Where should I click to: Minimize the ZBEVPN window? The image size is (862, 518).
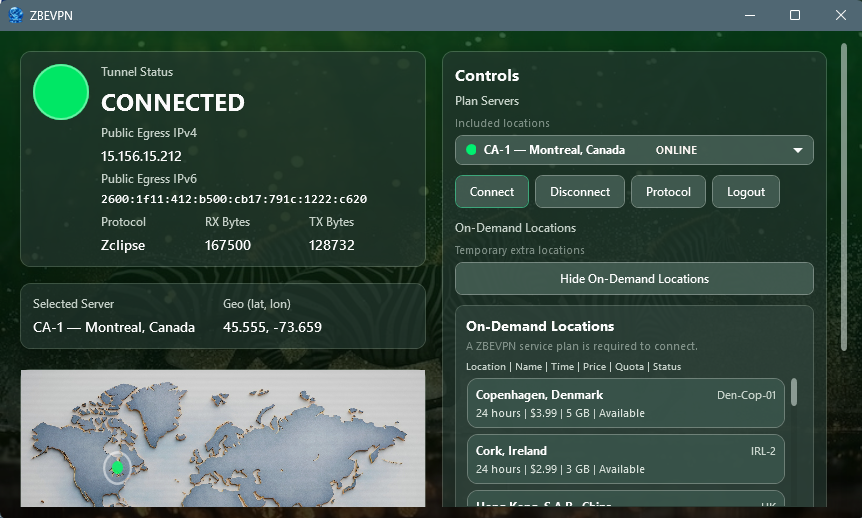point(749,15)
